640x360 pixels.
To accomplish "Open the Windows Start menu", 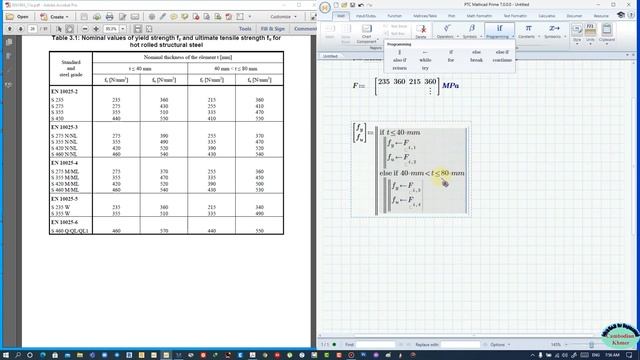I will click(6, 355).
